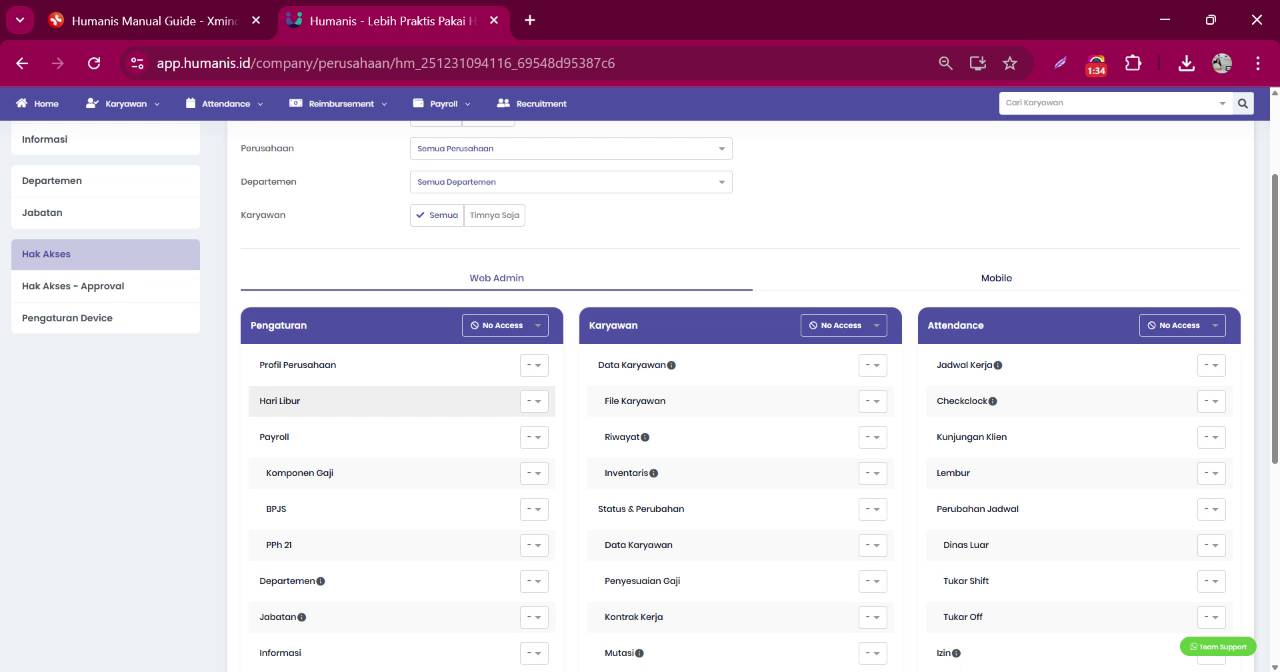
Task: Open Pengaturan Device in the sidebar
Action: coord(105,318)
